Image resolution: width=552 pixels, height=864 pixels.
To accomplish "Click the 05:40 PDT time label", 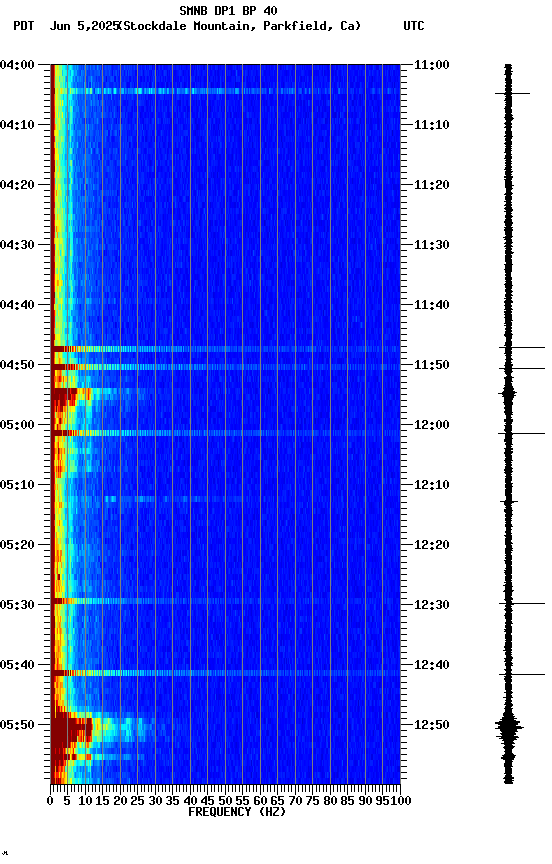I will coord(17,665).
